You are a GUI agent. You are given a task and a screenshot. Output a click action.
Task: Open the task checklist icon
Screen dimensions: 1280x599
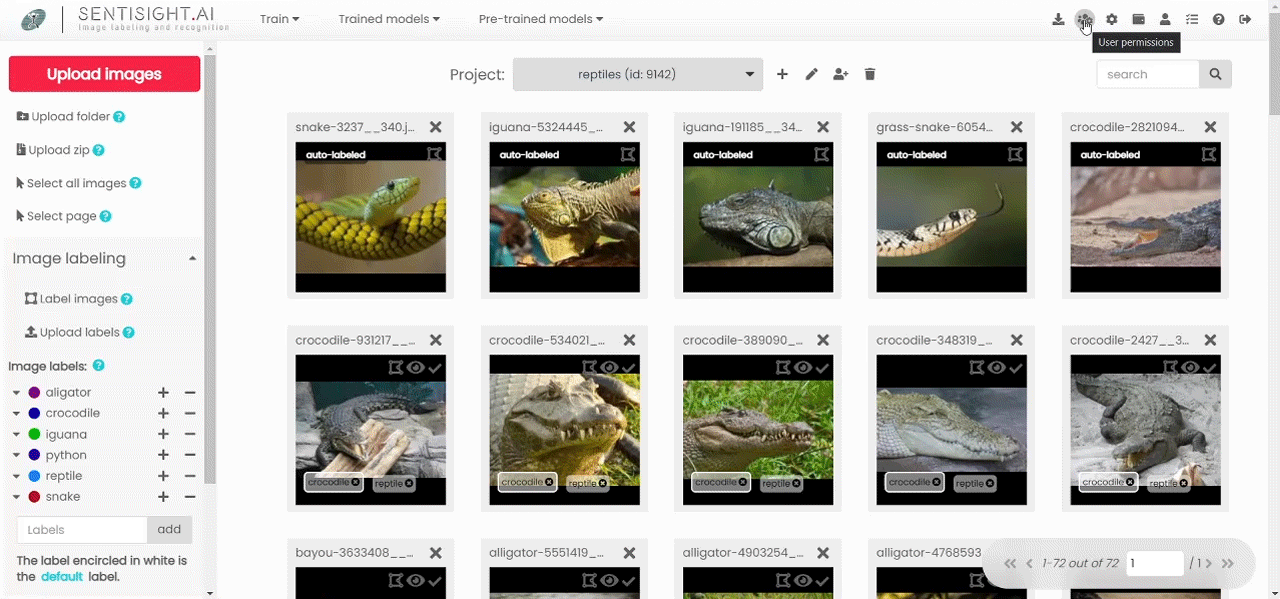pos(1192,19)
